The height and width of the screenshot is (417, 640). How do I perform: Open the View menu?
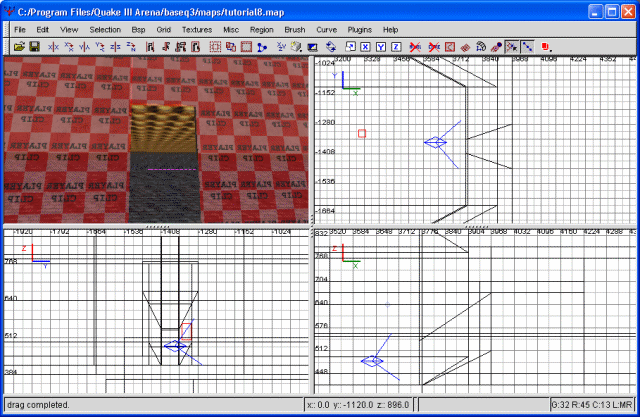pos(69,30)
